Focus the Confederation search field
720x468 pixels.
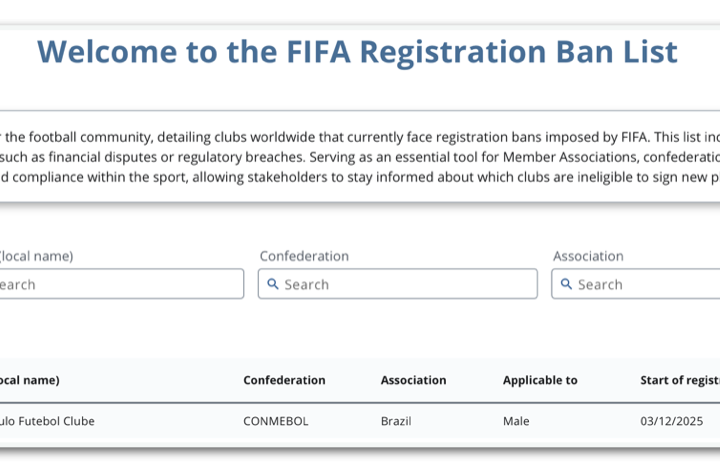tap(405, 284)
